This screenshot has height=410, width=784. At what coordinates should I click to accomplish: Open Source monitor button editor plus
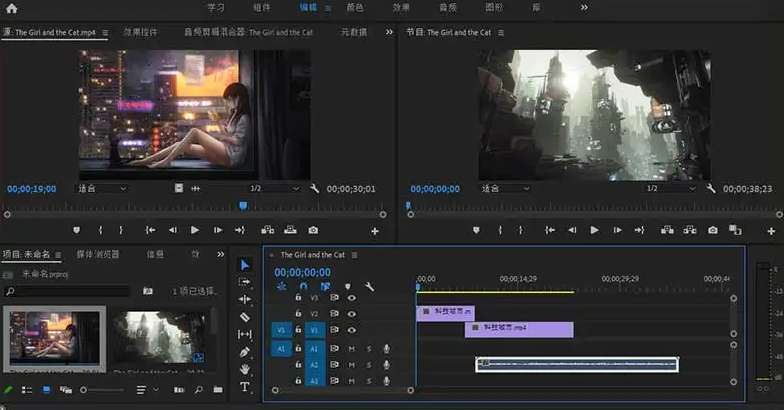click(374, 230)
